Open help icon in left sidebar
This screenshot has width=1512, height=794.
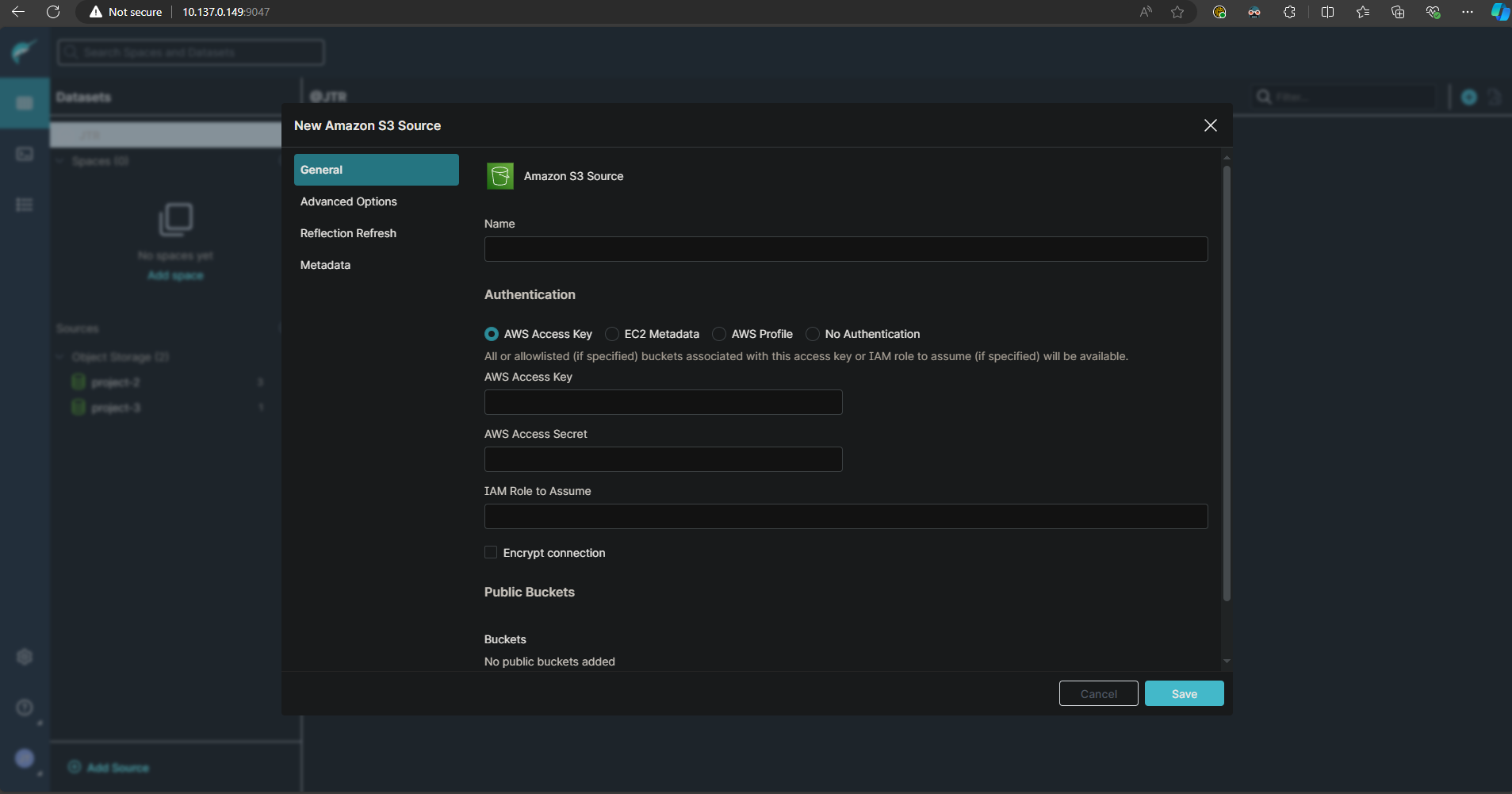(x=25, y=708)
